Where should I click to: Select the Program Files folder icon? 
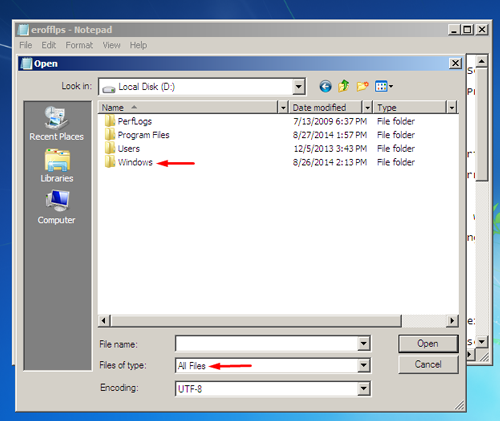[x=110, y=135]
